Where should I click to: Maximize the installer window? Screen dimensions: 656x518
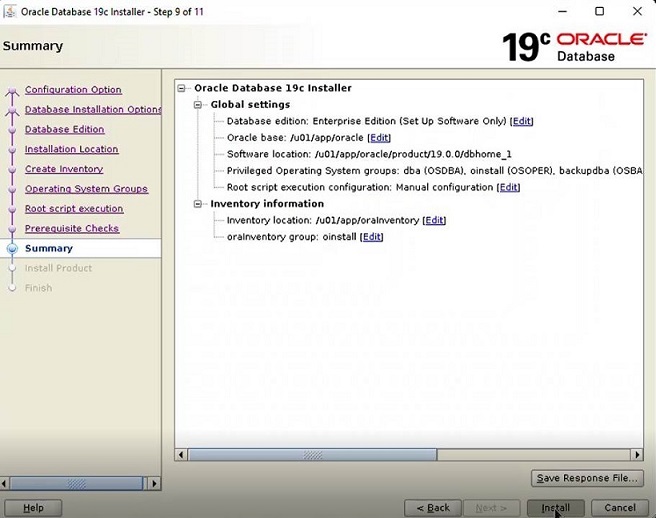[x=600, y=11]
